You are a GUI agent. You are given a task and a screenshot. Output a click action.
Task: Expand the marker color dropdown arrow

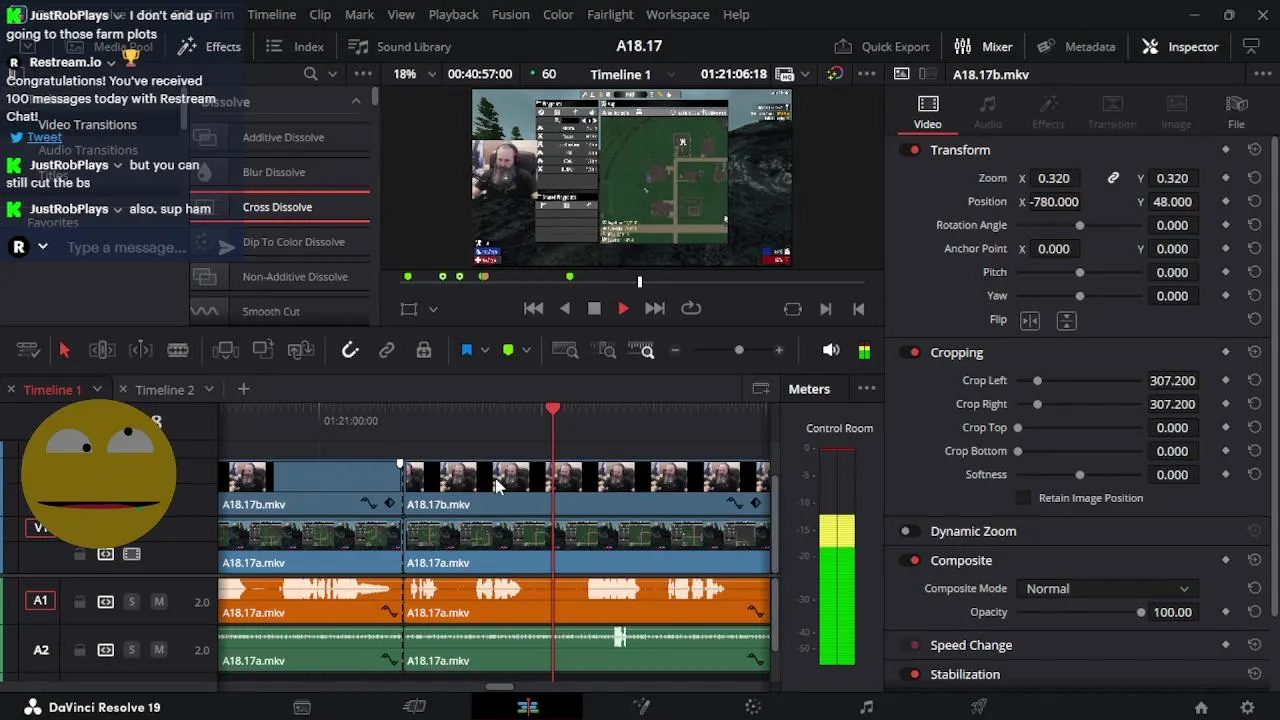(x=527, y=350)
